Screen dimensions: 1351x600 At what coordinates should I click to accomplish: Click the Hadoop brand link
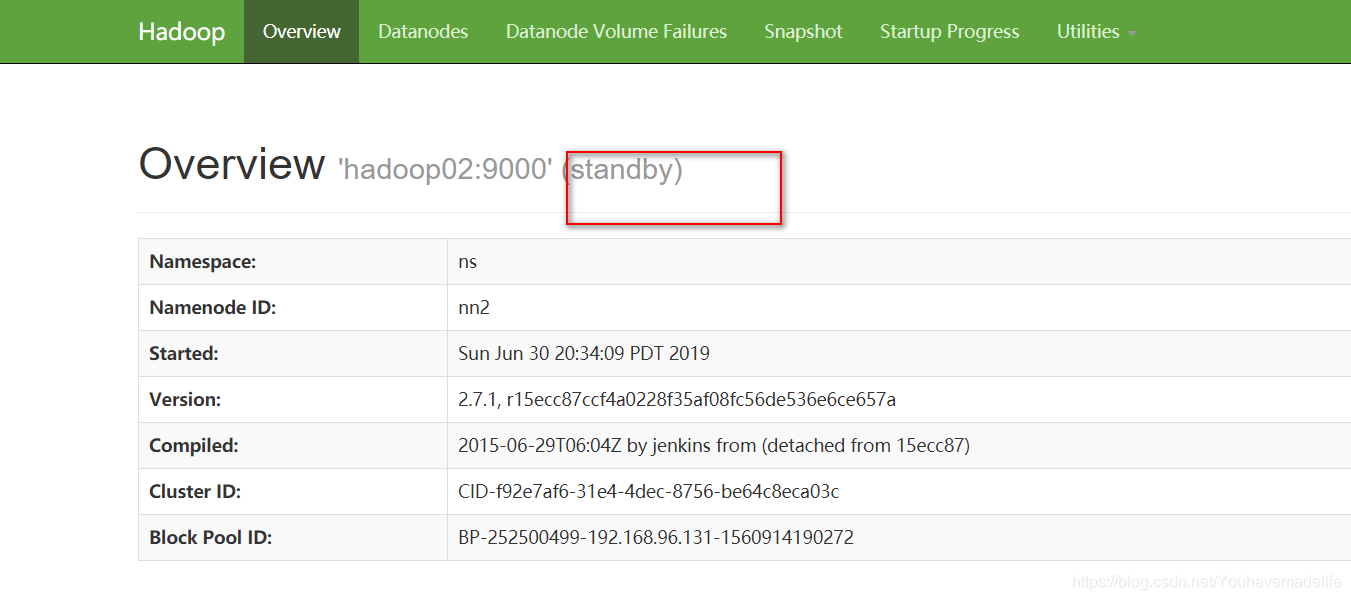[x=181, y=32]
